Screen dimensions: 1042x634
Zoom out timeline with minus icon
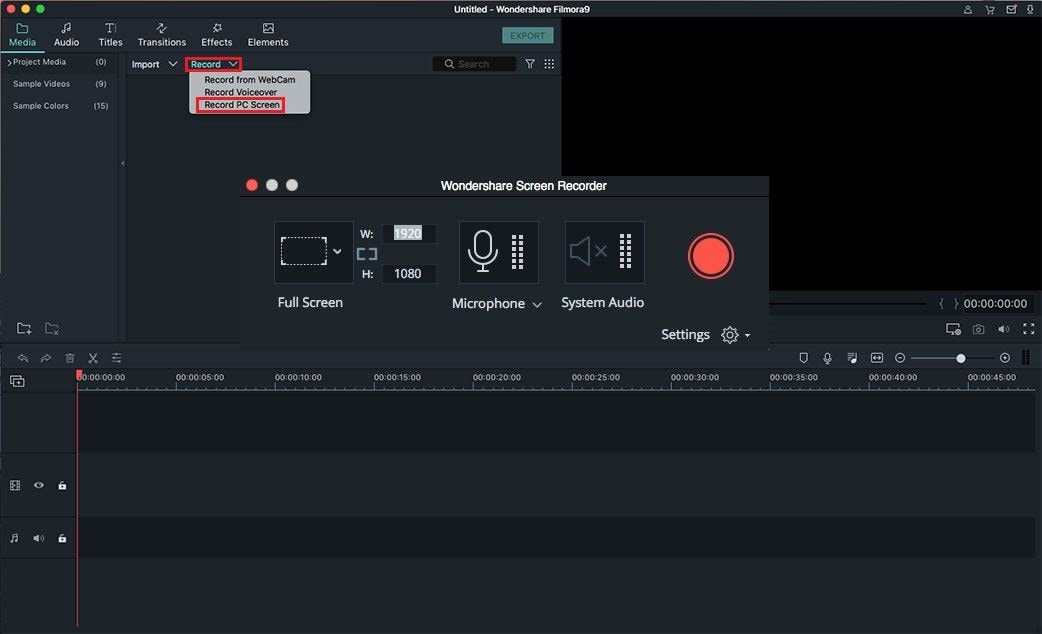pyautogui.click(x=900, y=358)
